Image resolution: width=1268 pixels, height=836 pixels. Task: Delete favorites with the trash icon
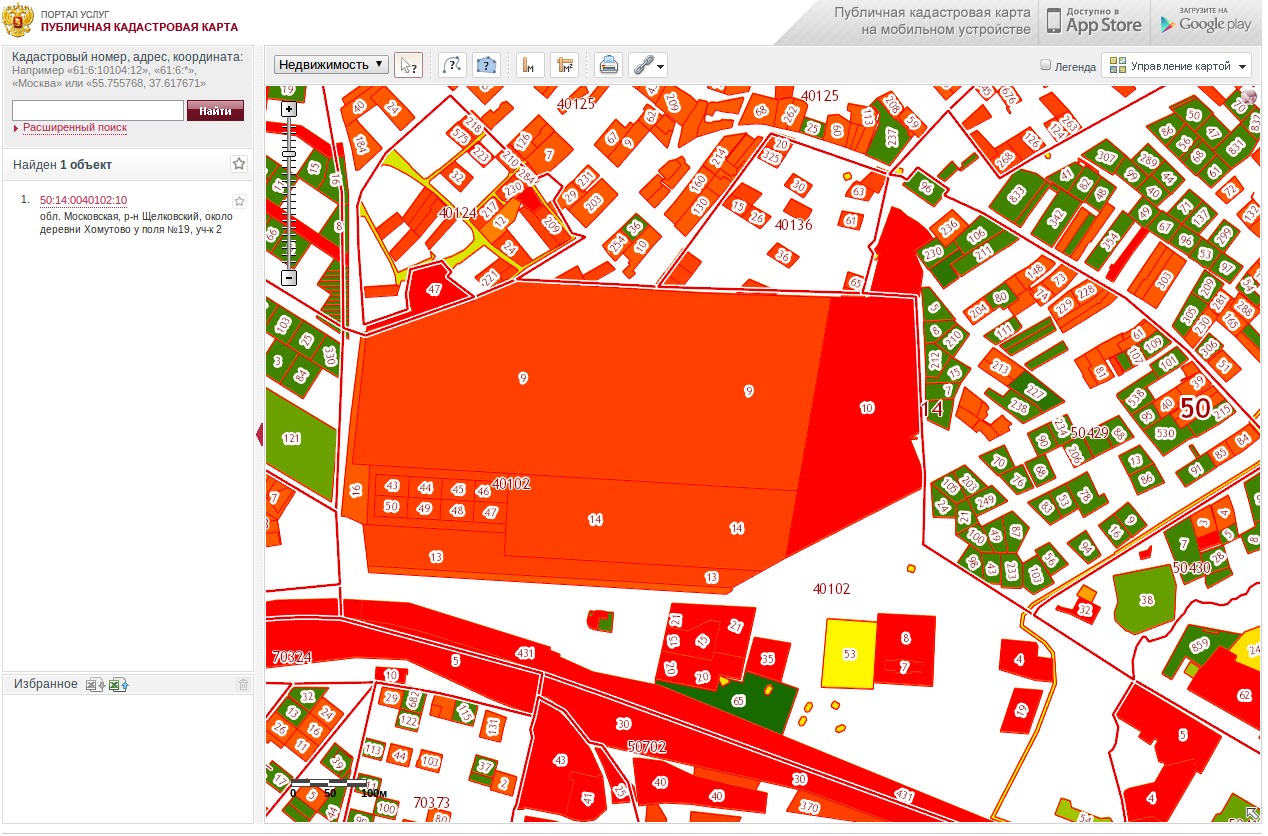(x=242, y=685)
